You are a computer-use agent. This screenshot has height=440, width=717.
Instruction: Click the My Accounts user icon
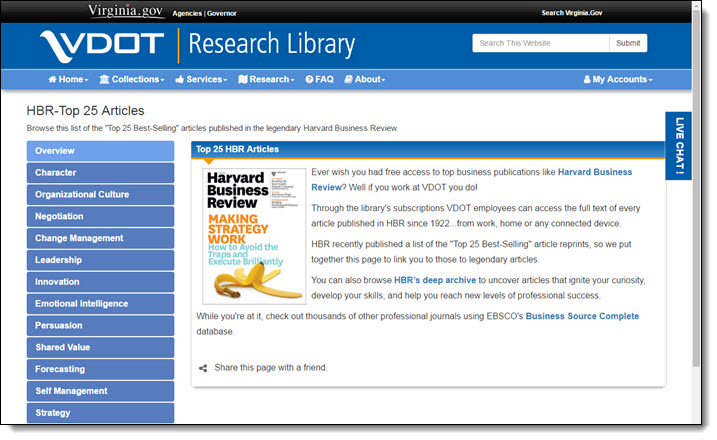tap(587, 80)
